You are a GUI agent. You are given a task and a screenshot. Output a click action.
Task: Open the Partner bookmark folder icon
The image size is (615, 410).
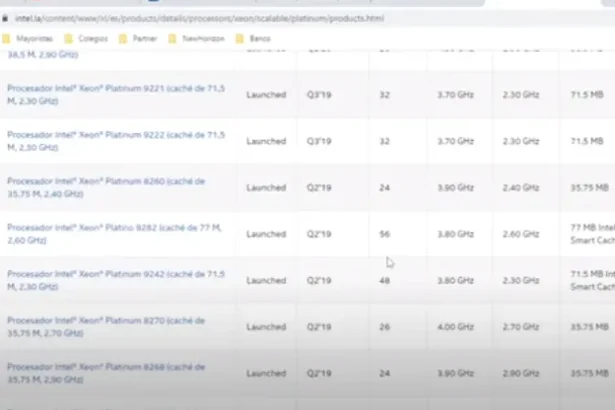coord(123,39)
